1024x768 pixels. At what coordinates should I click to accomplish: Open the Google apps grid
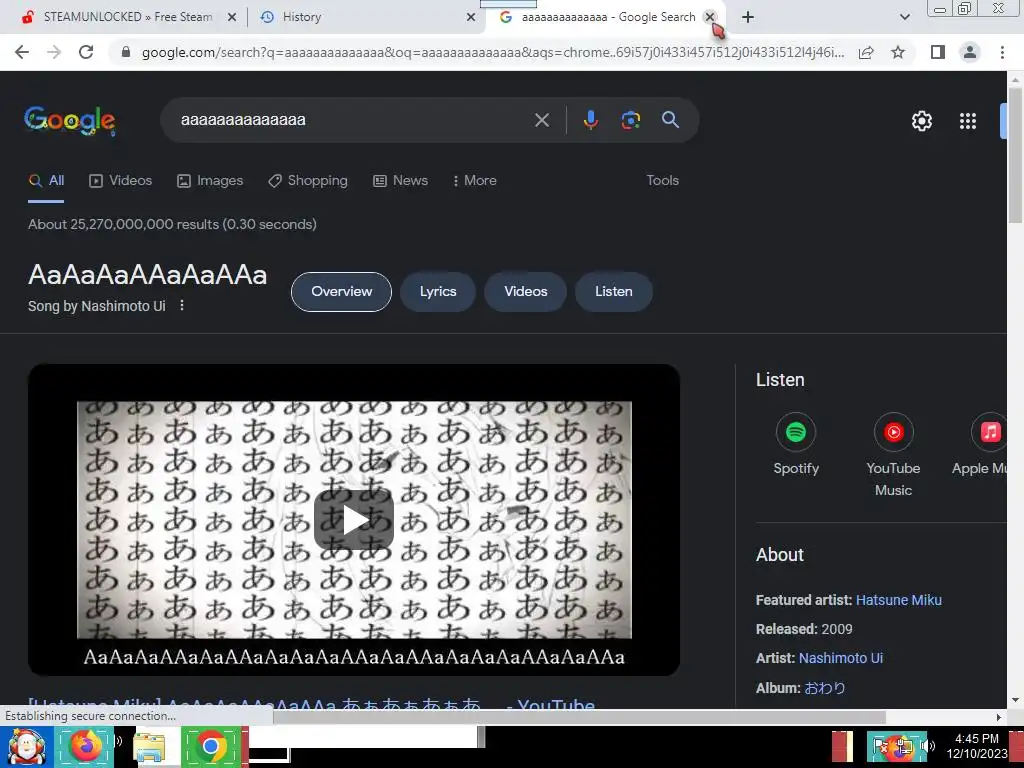click(x=967, y=121)
